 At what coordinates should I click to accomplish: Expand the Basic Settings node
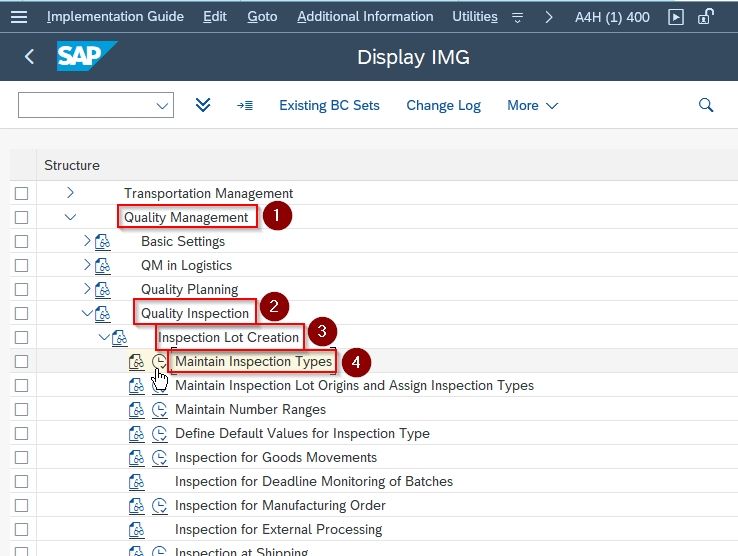click(87, 241)
